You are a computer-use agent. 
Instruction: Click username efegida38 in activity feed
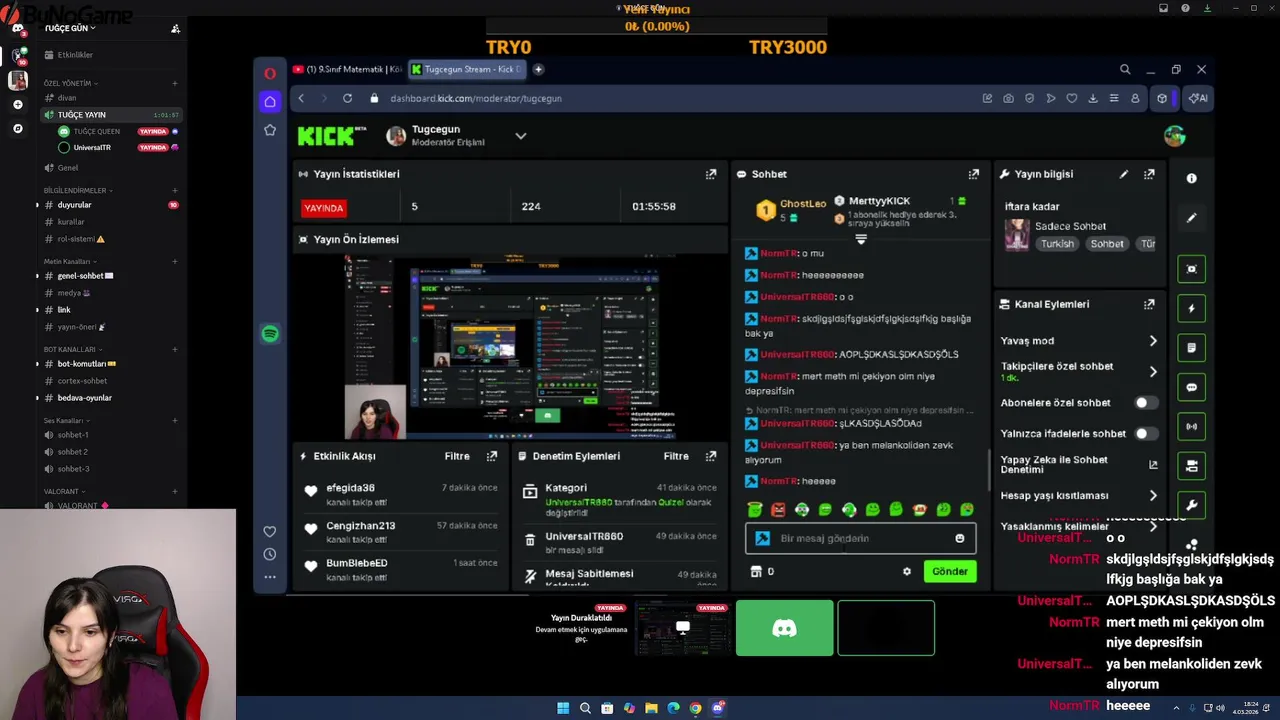pos(350,489)
